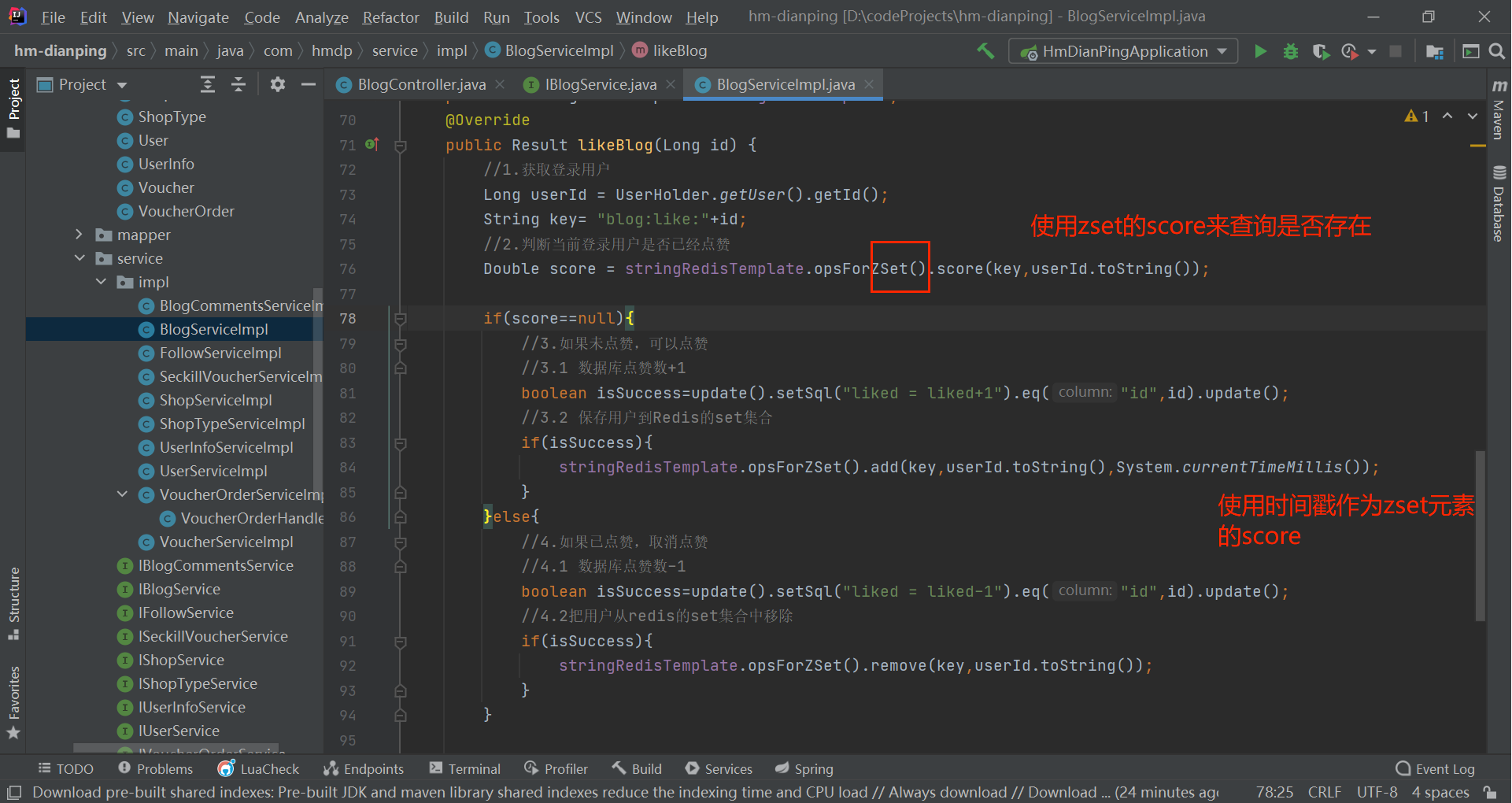Viewport: 1512px width, 803px height.
Task: Expand all in Project panel
Action: tap(208, 84)
